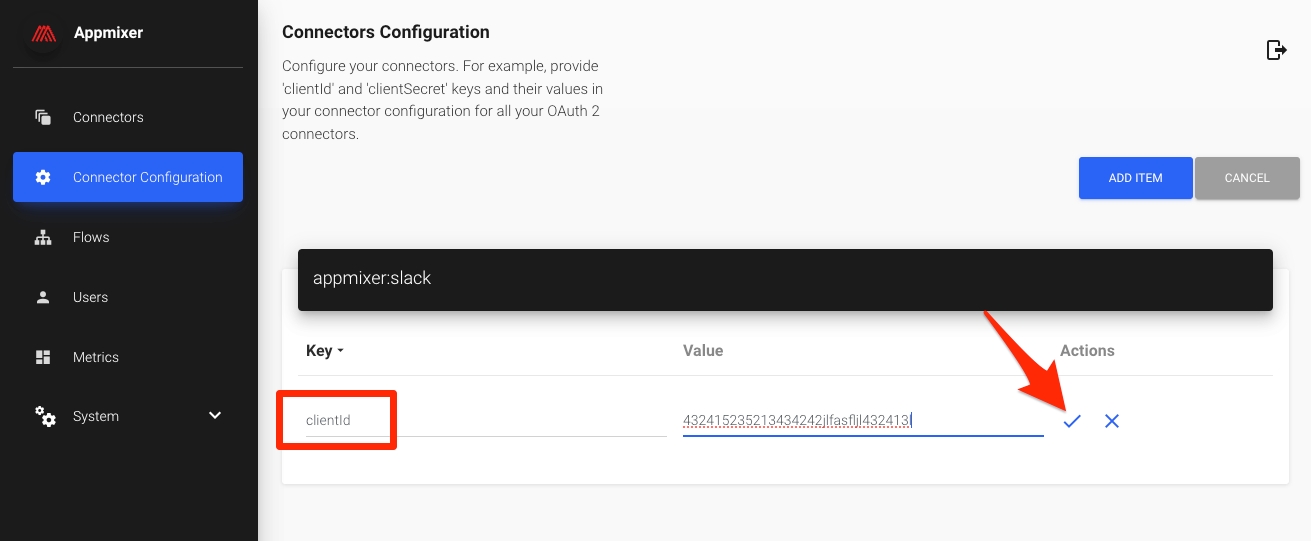The image size is (1311, 541).
Task: Select Metrics in the sidebar
Action: point(96,357)
